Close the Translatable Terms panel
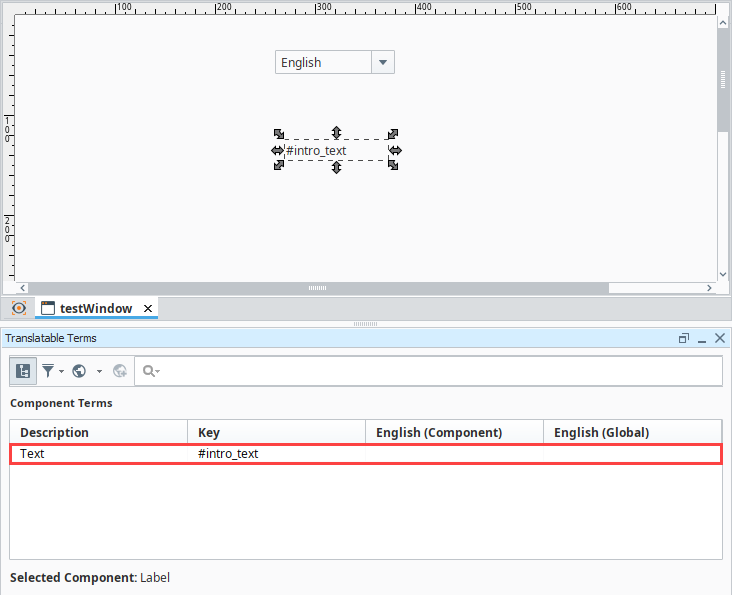The image size is (732, 595). pyautogui.click(x=720, y=339)
